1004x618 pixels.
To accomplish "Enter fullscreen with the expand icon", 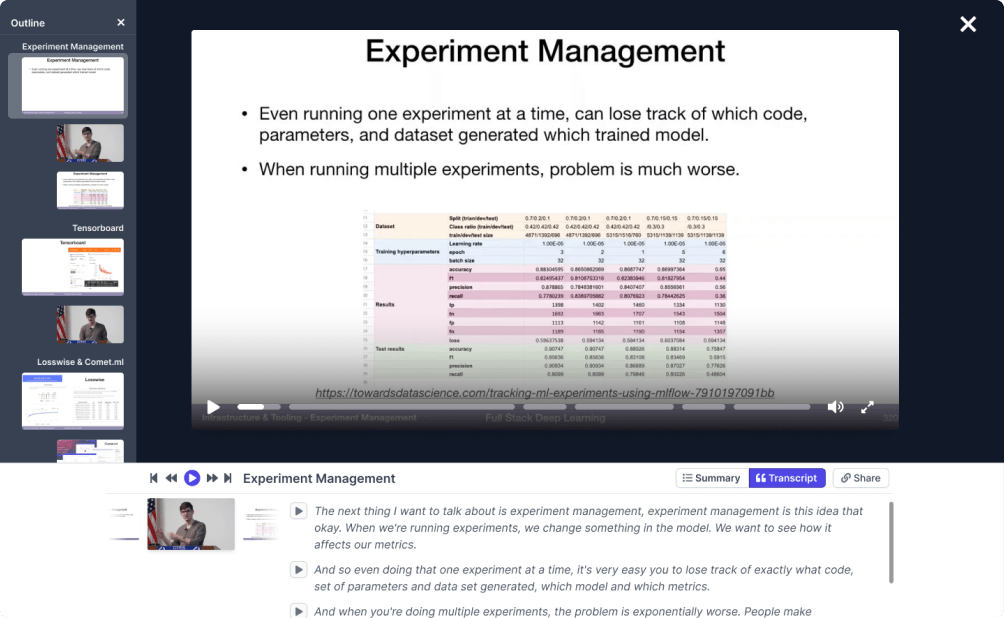I will point(867,407).
